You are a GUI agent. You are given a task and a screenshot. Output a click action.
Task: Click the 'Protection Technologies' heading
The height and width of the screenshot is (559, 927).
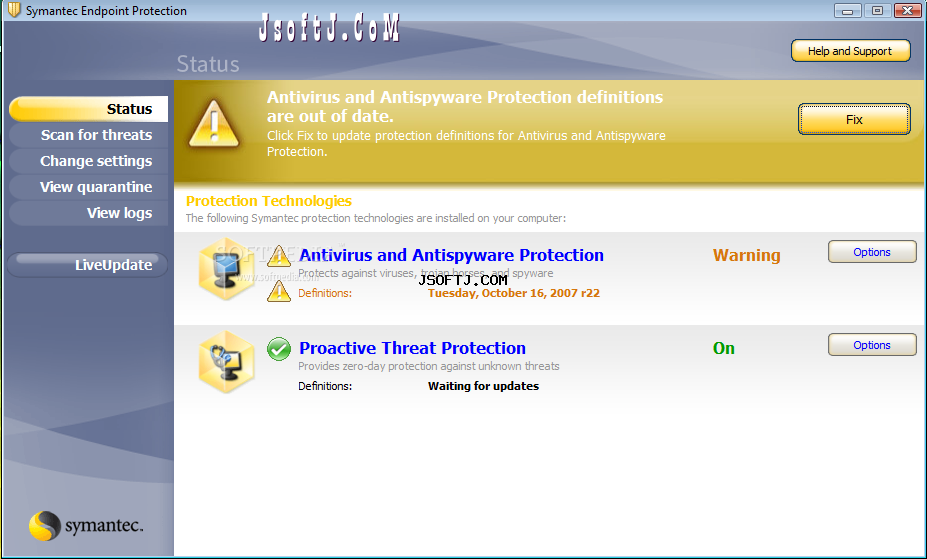[268, 201]
